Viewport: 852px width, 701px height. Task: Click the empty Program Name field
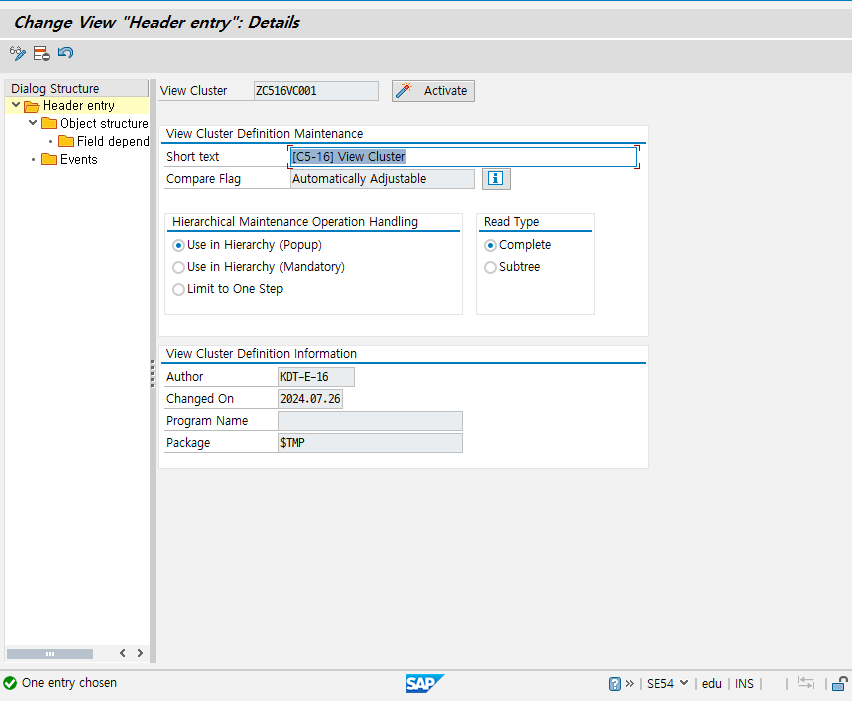[370, 421]
